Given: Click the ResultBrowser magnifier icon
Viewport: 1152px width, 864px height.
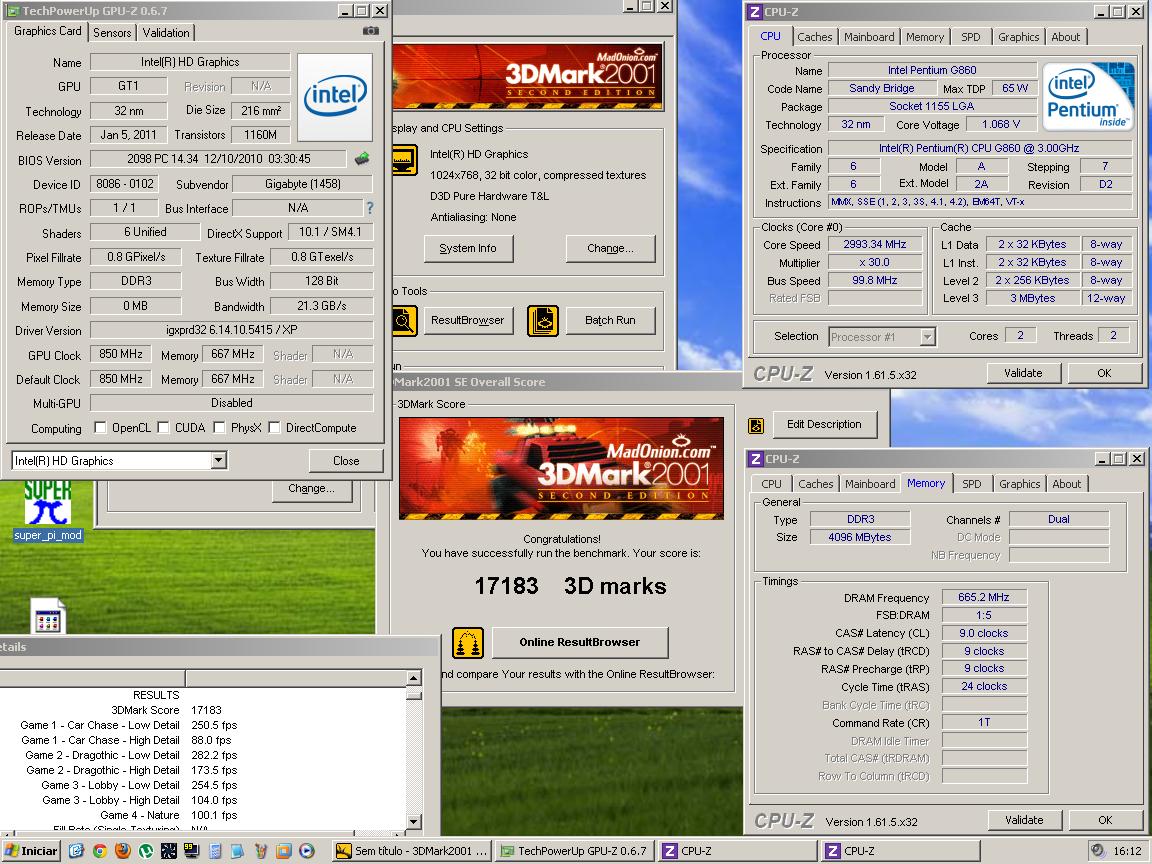Looking at the screenshot, I should point(404,321).
